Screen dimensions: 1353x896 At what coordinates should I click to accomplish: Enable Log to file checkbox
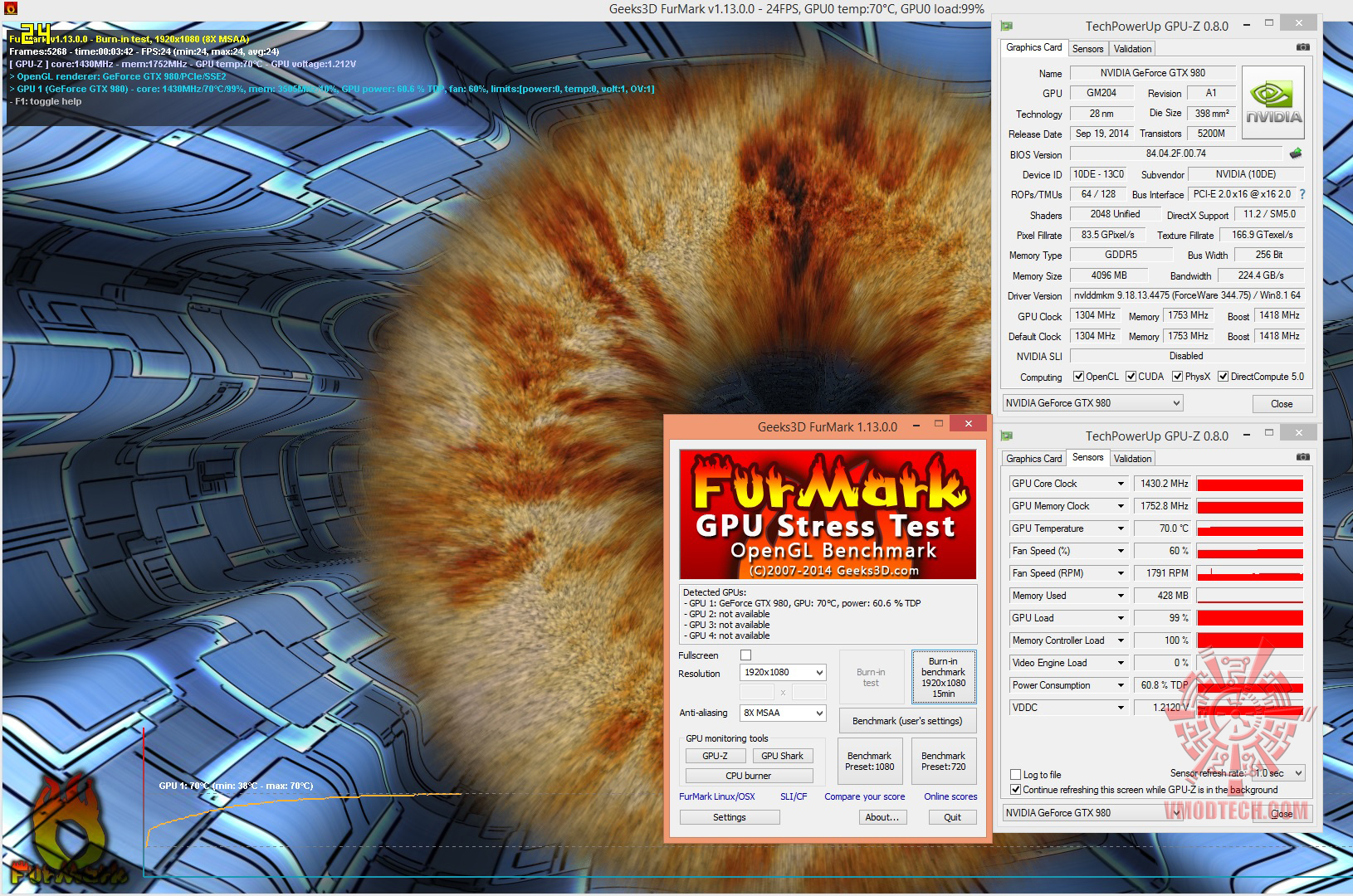[1015, 775]
